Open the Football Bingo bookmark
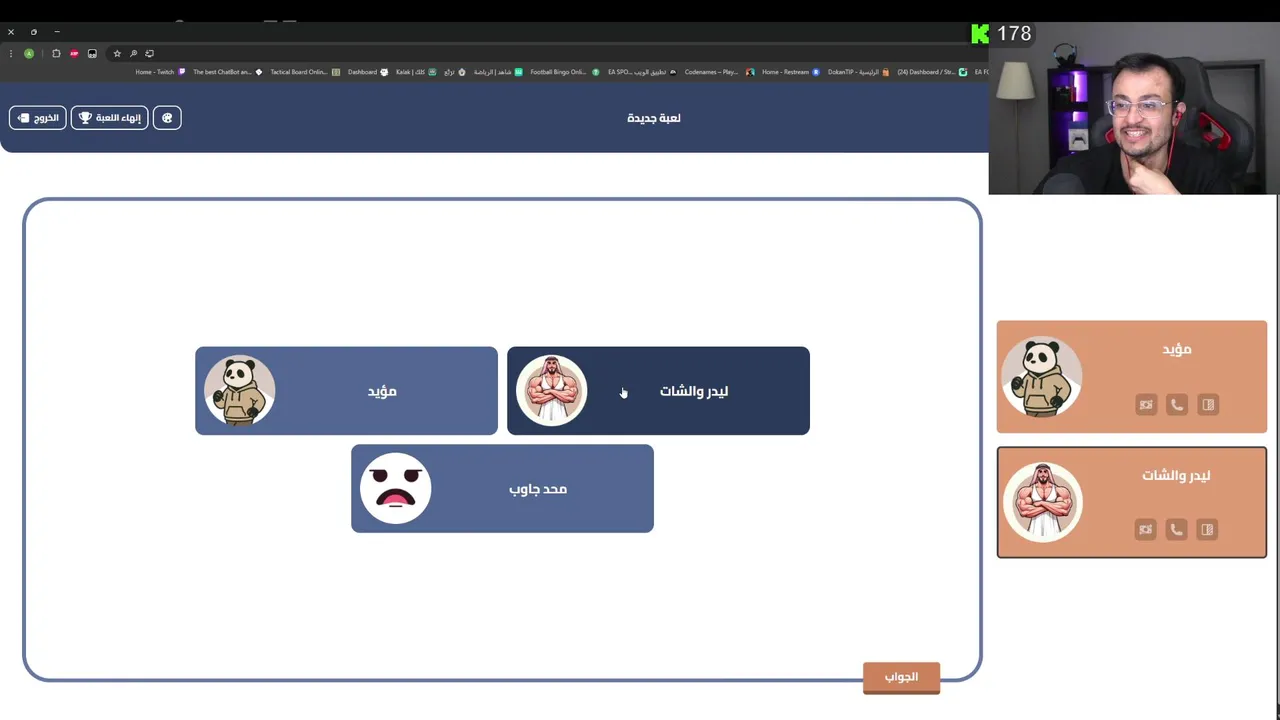This screenshot has width=1280, height=720. point(565,72)
